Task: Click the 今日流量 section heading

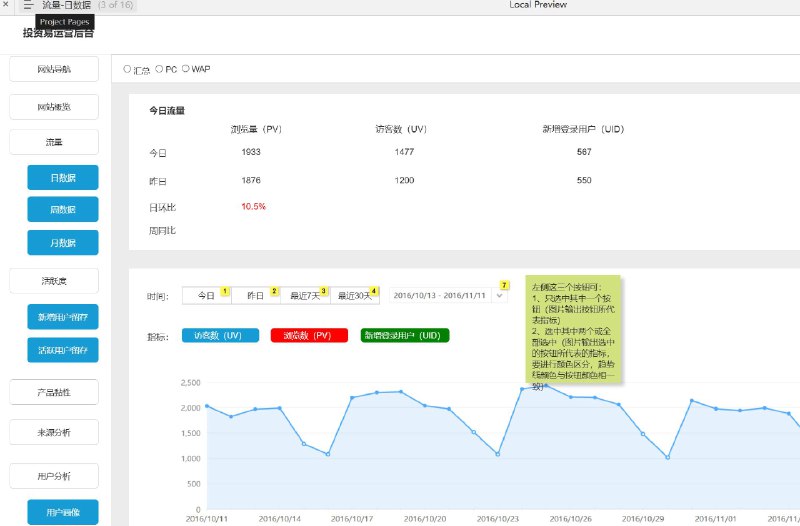Action: tap(167, 111)
